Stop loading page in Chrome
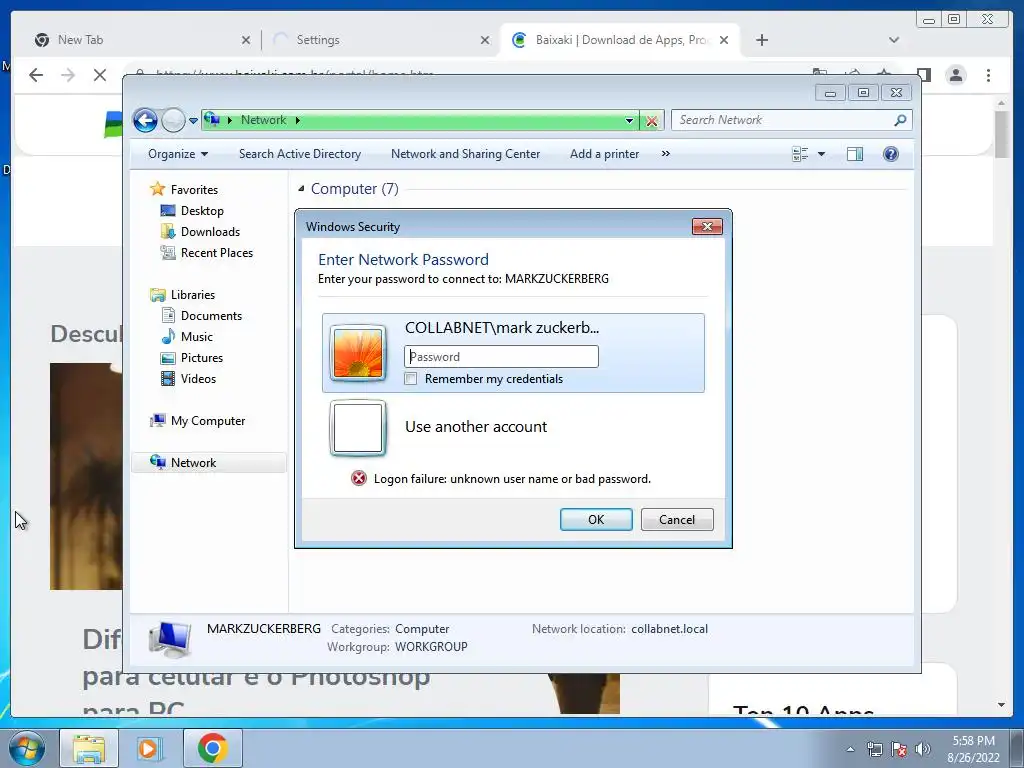This screenshot has width=1024, height=768. (99, 75)
